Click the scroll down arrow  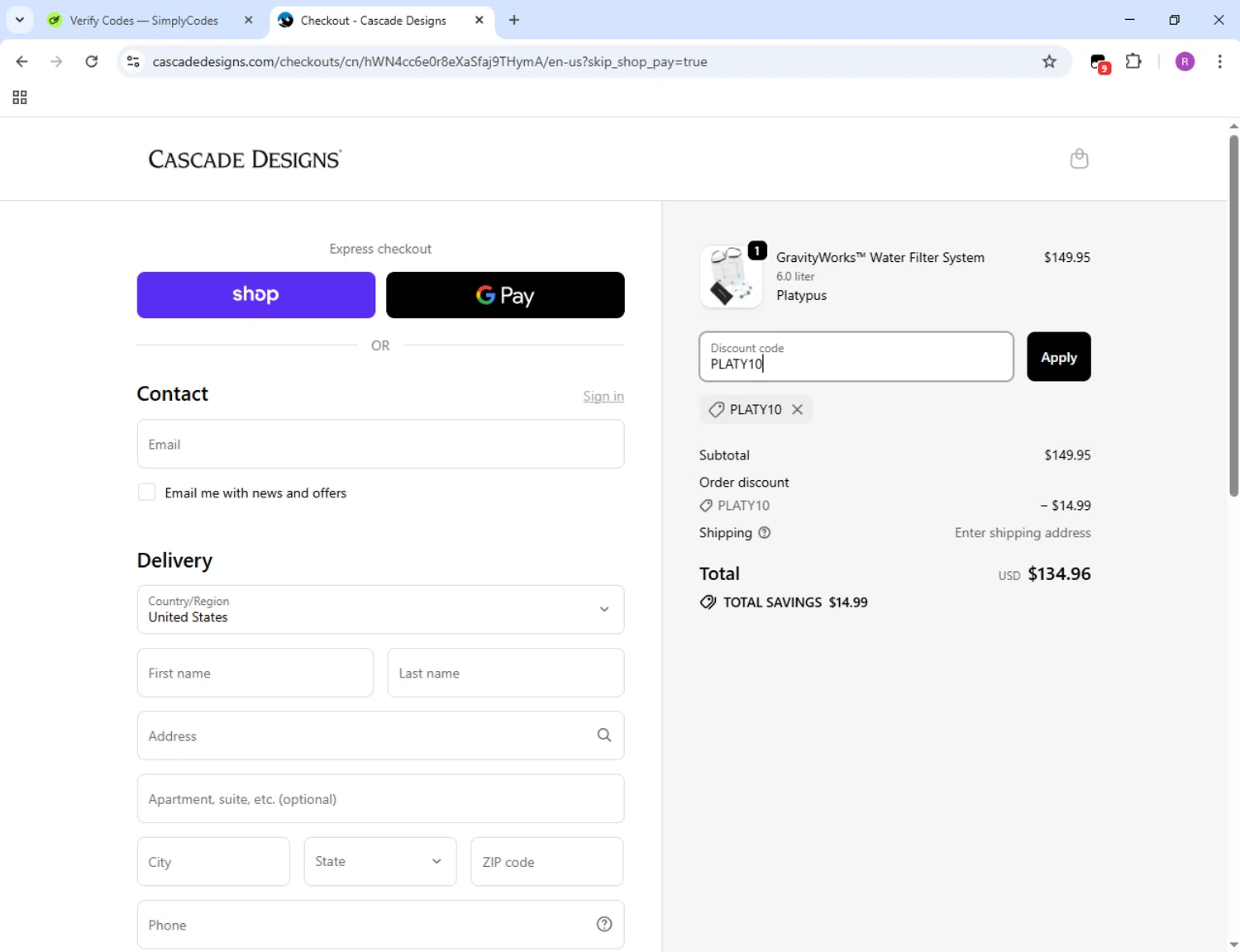pos(1233,944)
